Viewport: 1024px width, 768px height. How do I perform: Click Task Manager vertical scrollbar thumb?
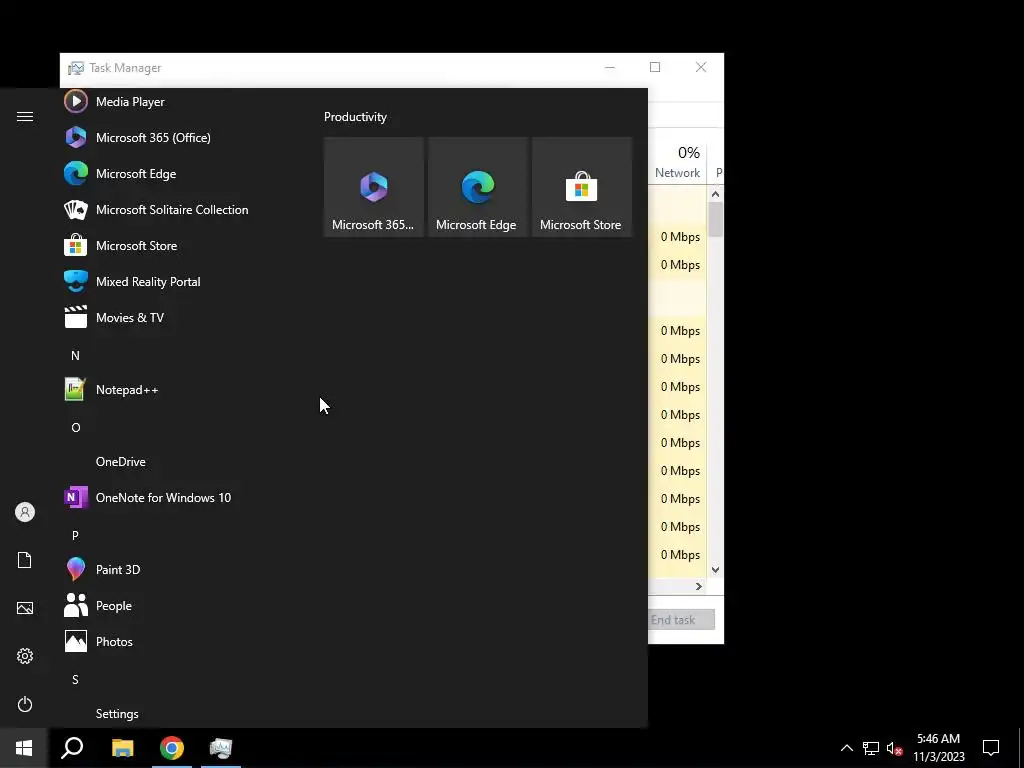(716, 219)
